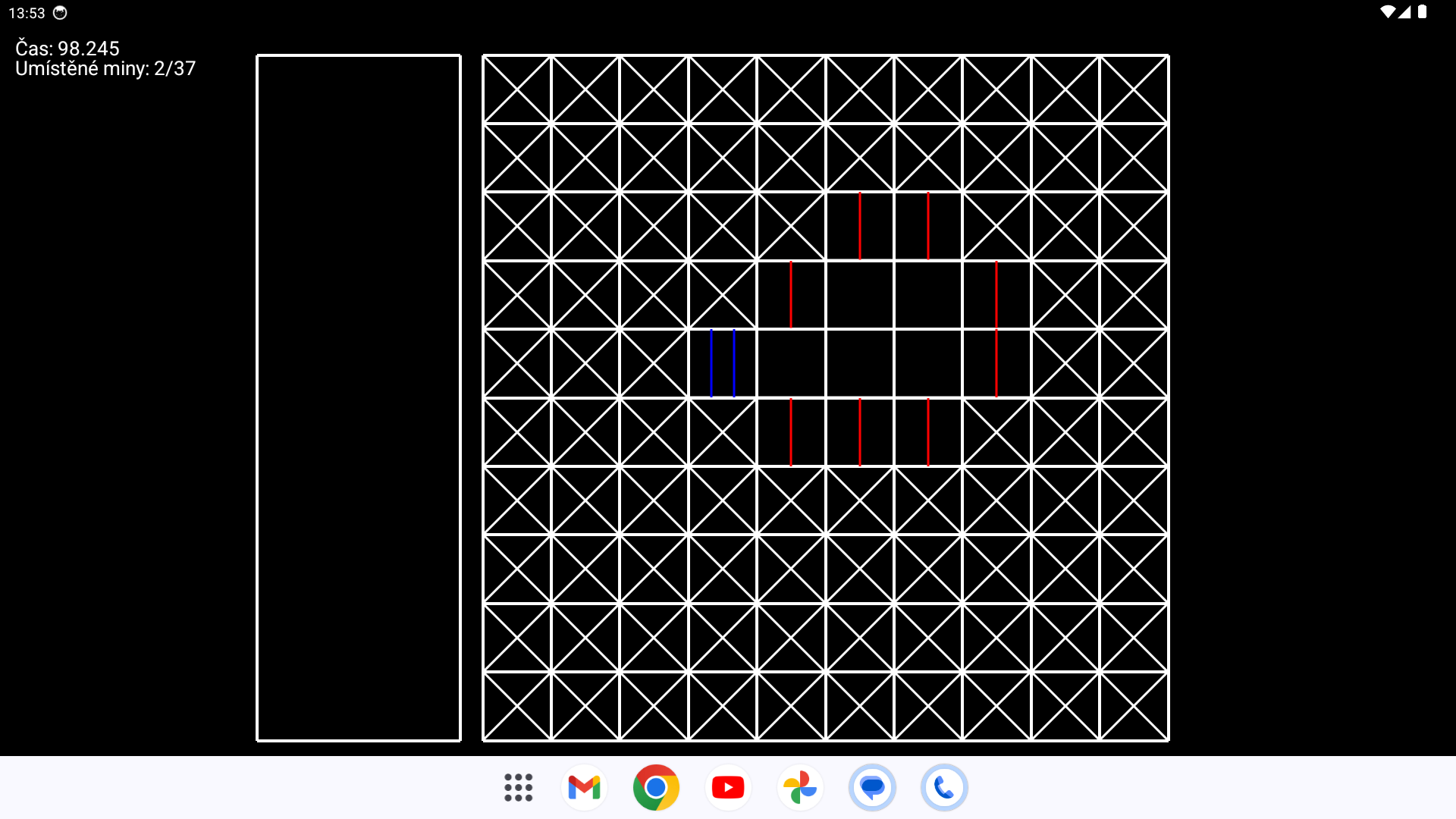This screenshot has width=1456, height=819.
Task: Open the Phone dialer app
Action: coord(944,788)
